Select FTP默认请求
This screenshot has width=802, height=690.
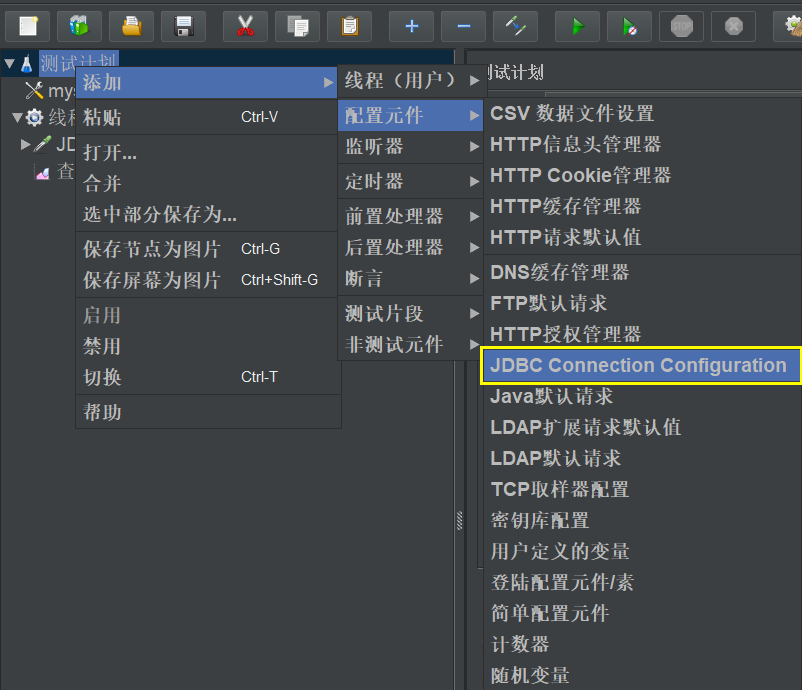[642, 303]
